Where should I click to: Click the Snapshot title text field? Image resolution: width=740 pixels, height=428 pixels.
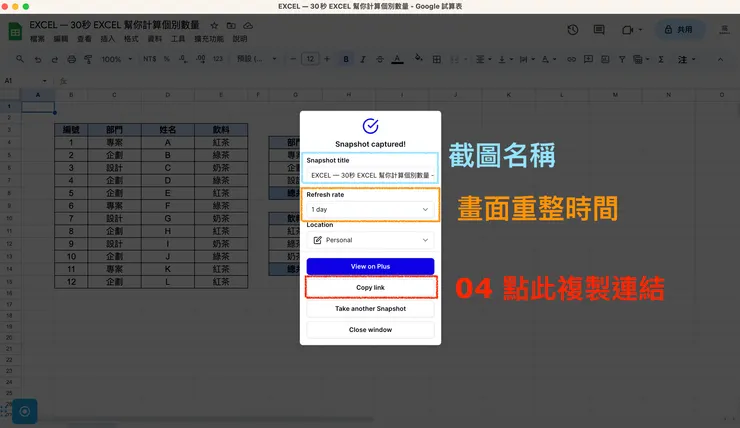370,175
